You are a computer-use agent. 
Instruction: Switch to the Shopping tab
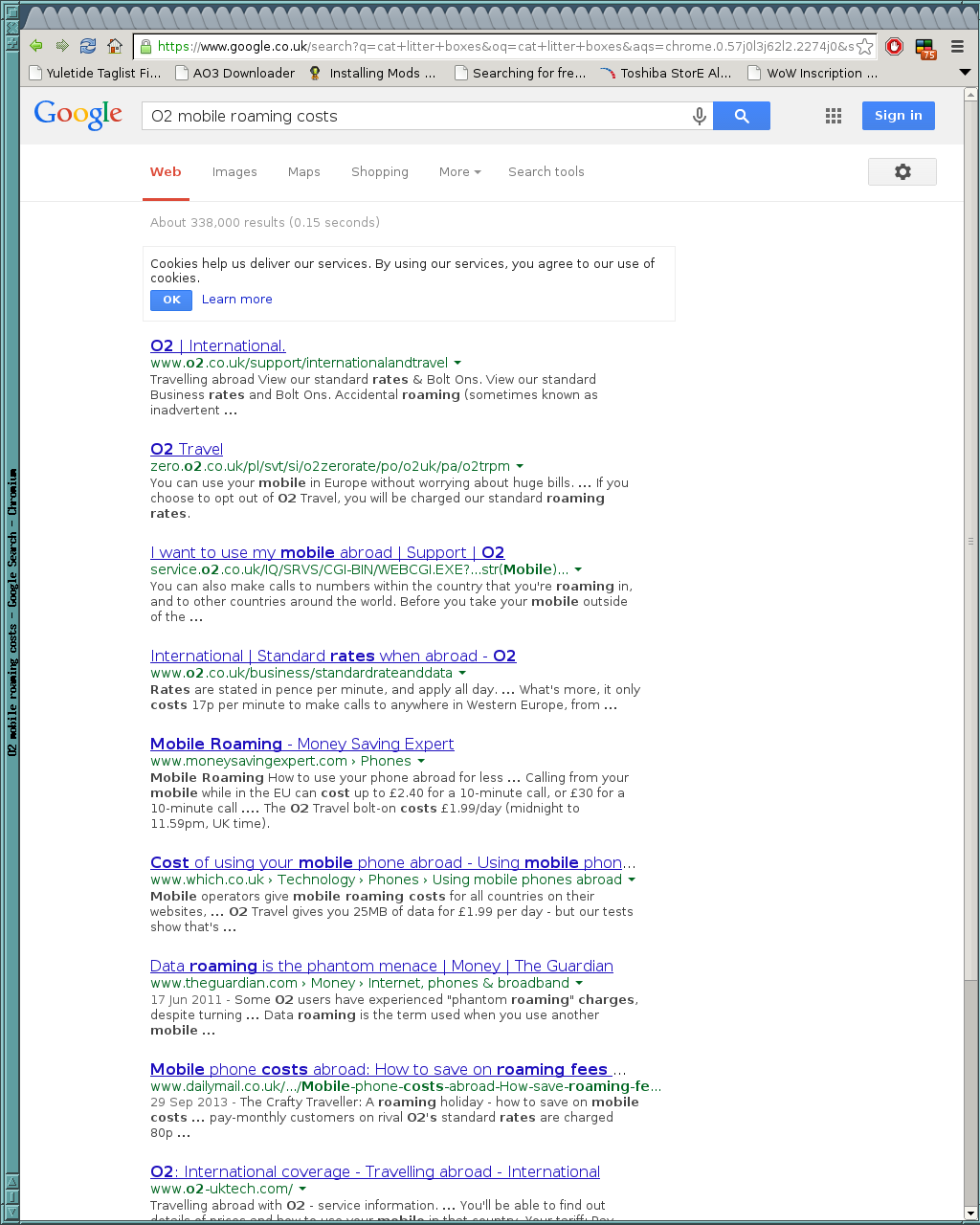pyautogui.click(x=380, y=172)
